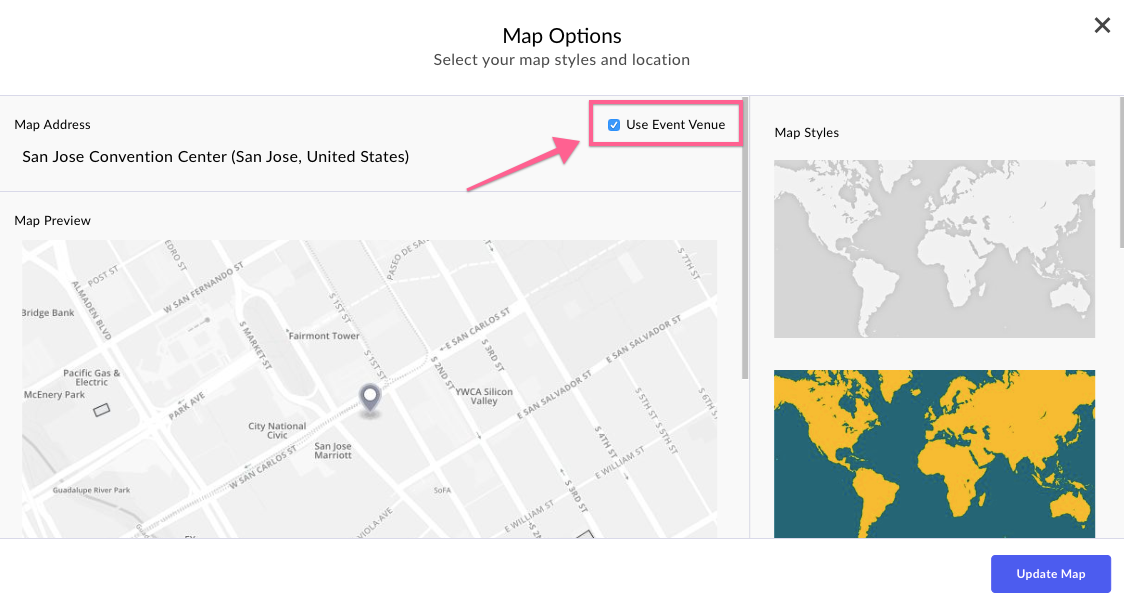Click the location pin on the map preview
The height and width of the screenshot is (606, 1124).
(370, 399)
